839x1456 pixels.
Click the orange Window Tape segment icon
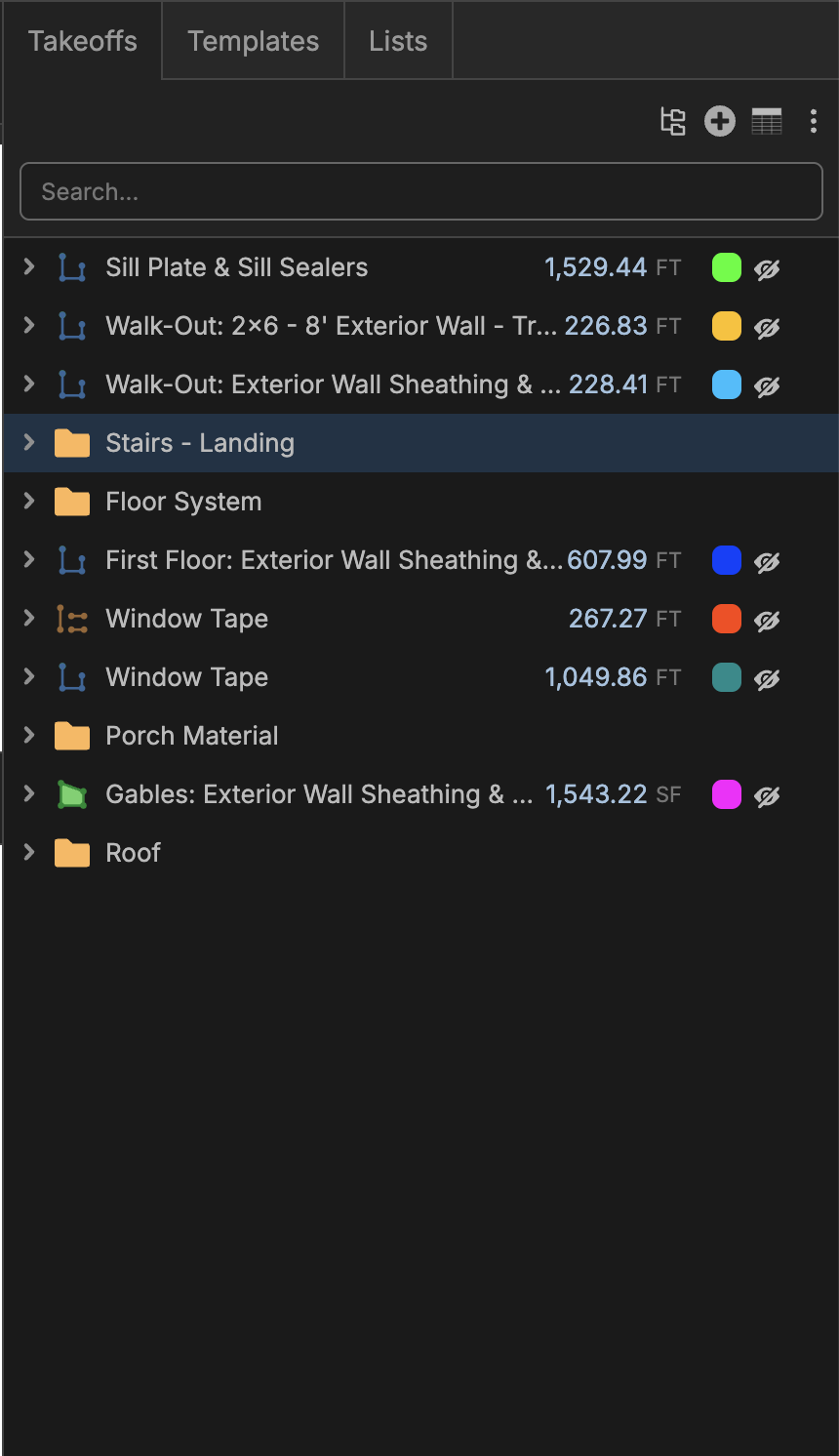tap(72, 619)
